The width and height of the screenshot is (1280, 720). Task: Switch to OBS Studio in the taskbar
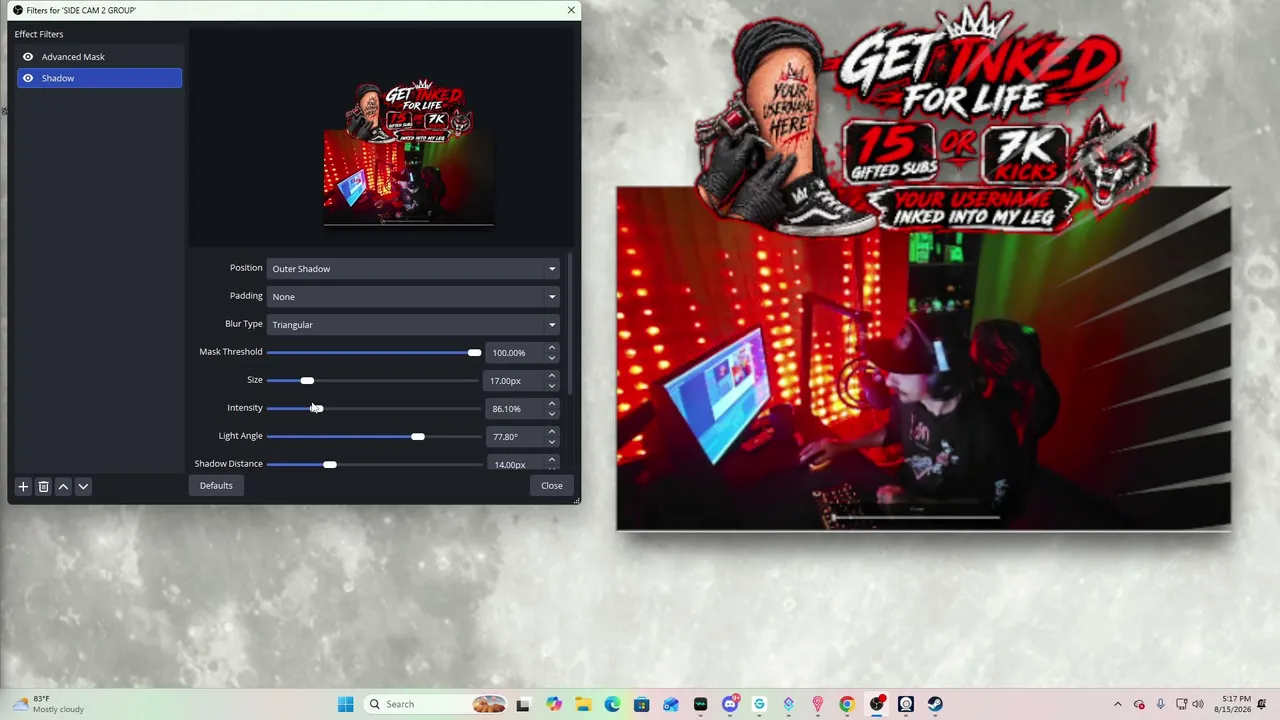pyautogui.click(x=877, y=704)
